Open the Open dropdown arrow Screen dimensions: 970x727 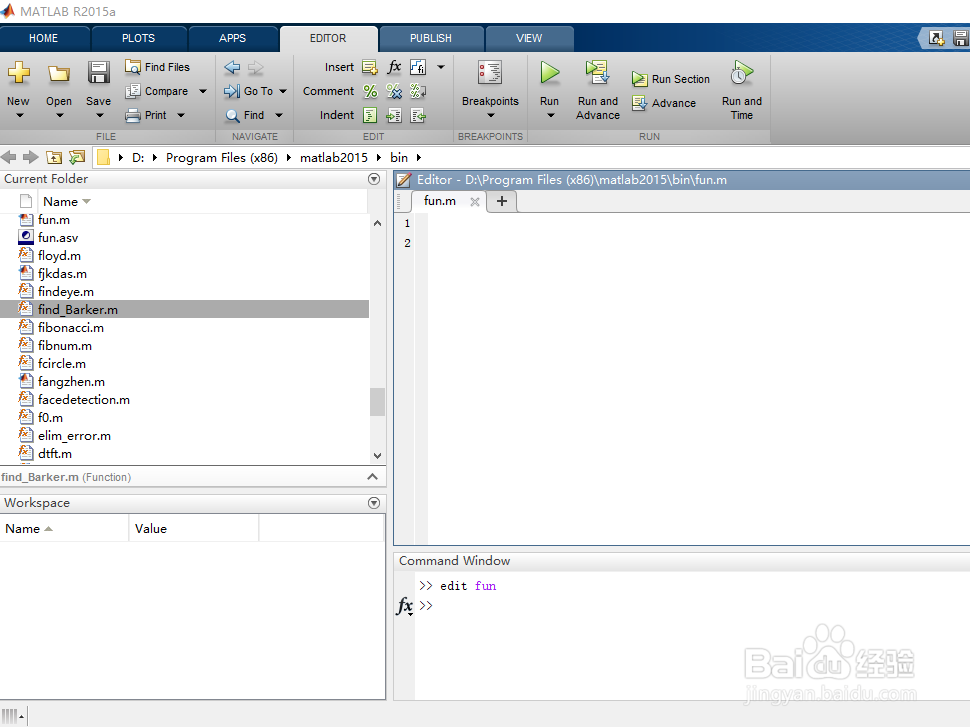pos(59,115)
